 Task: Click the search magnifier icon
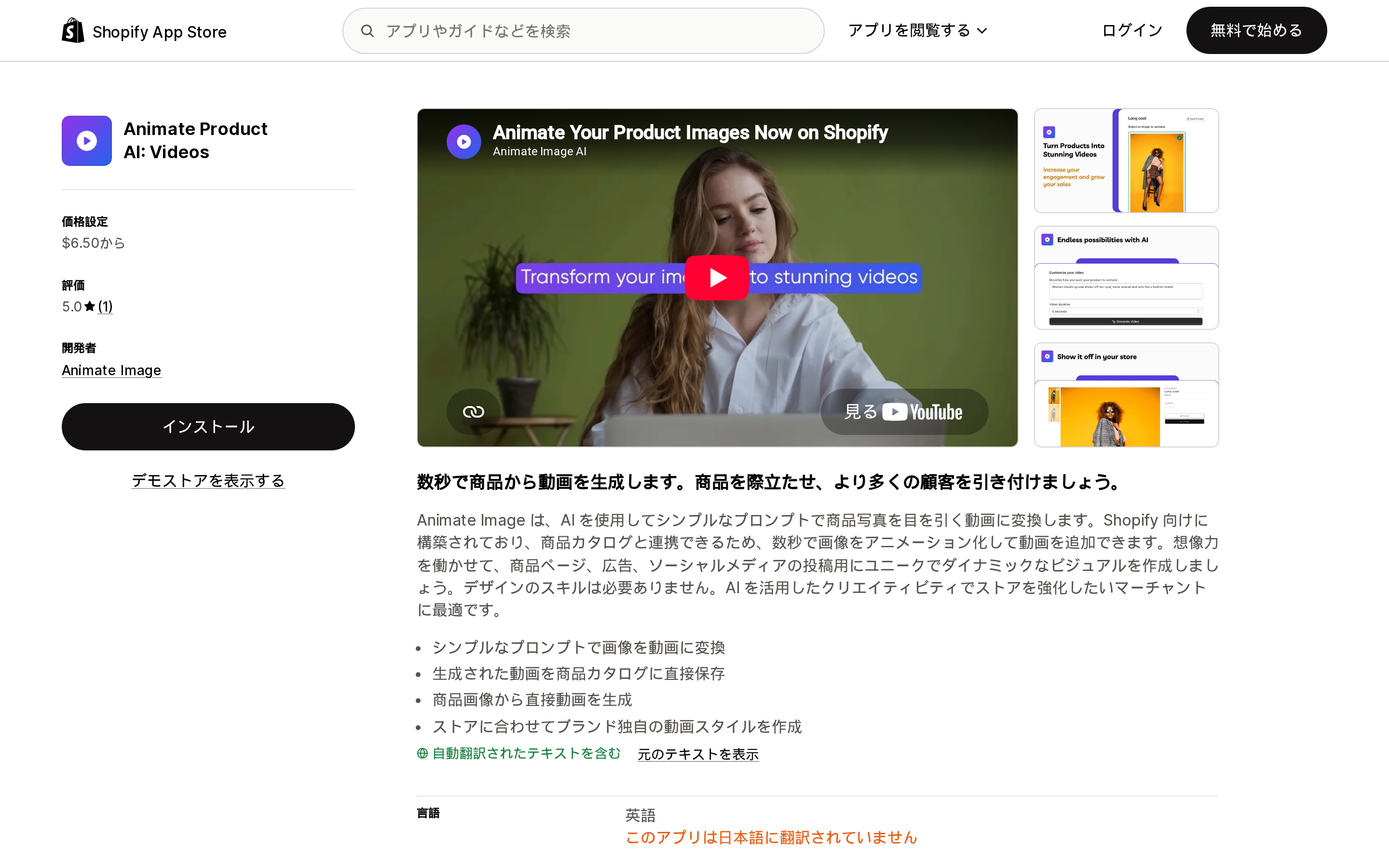click(368, 31)
